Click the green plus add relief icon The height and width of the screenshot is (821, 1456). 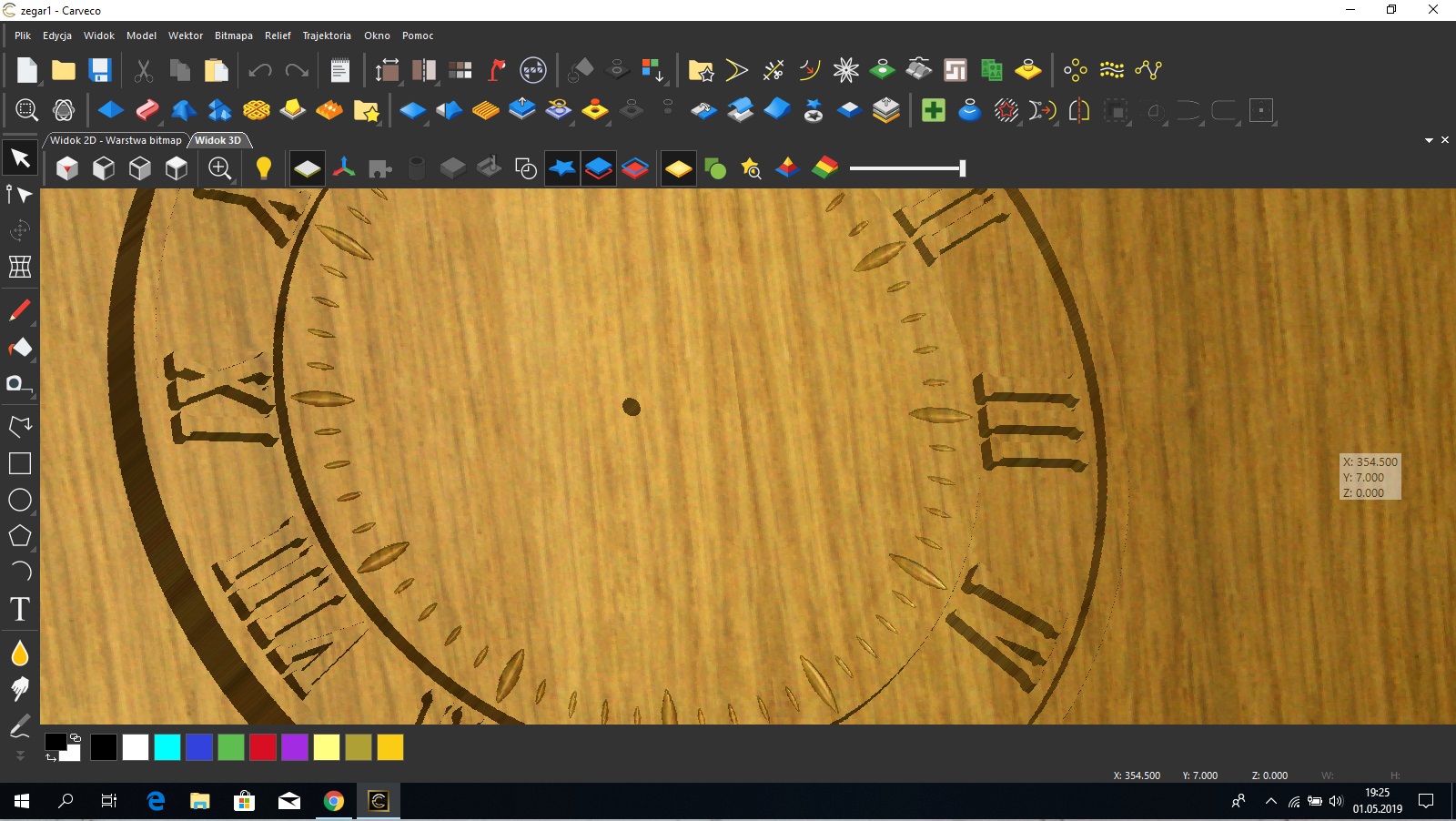tap(933, 110)
